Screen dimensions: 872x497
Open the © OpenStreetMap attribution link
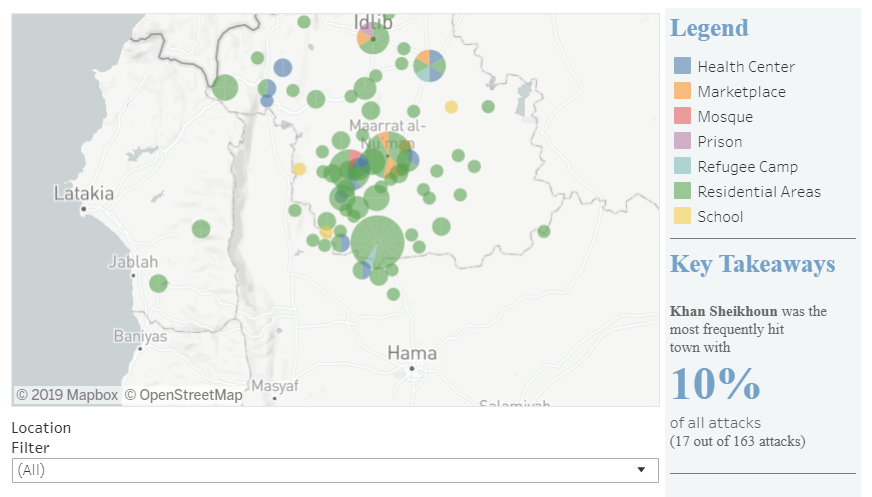(184, 395)
